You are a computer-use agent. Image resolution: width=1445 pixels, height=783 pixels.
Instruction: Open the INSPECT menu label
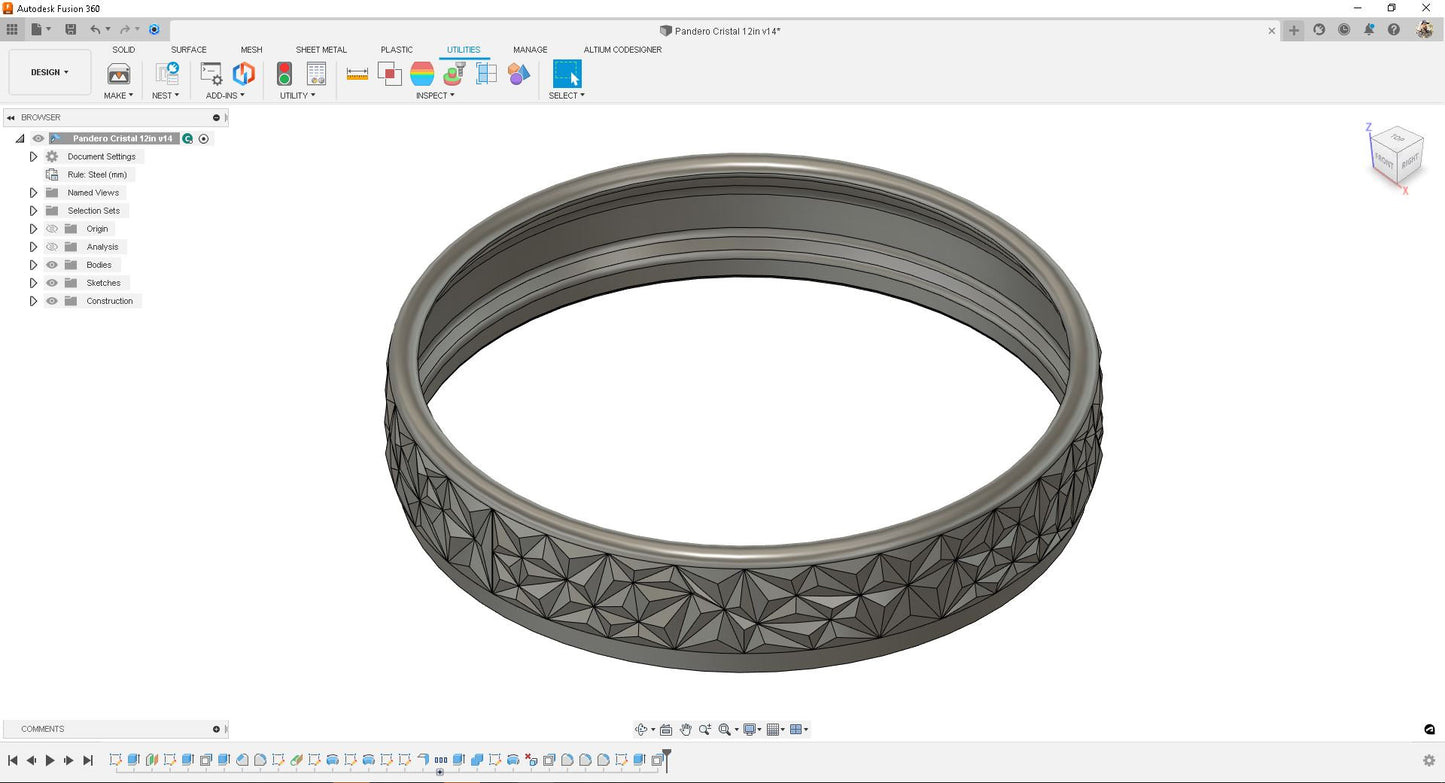coord(434,96)
